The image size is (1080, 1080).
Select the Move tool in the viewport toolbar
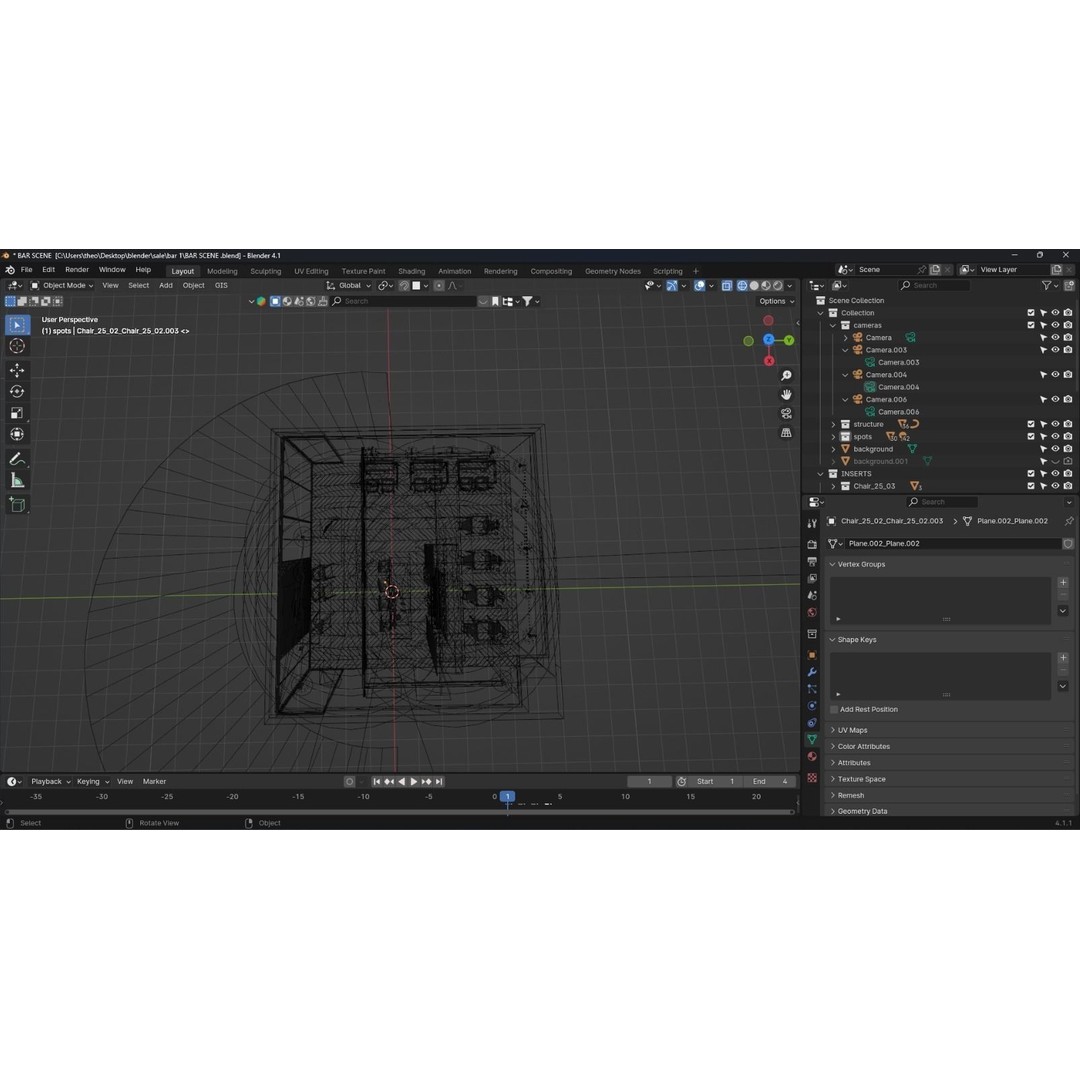(x=16, y=369)
